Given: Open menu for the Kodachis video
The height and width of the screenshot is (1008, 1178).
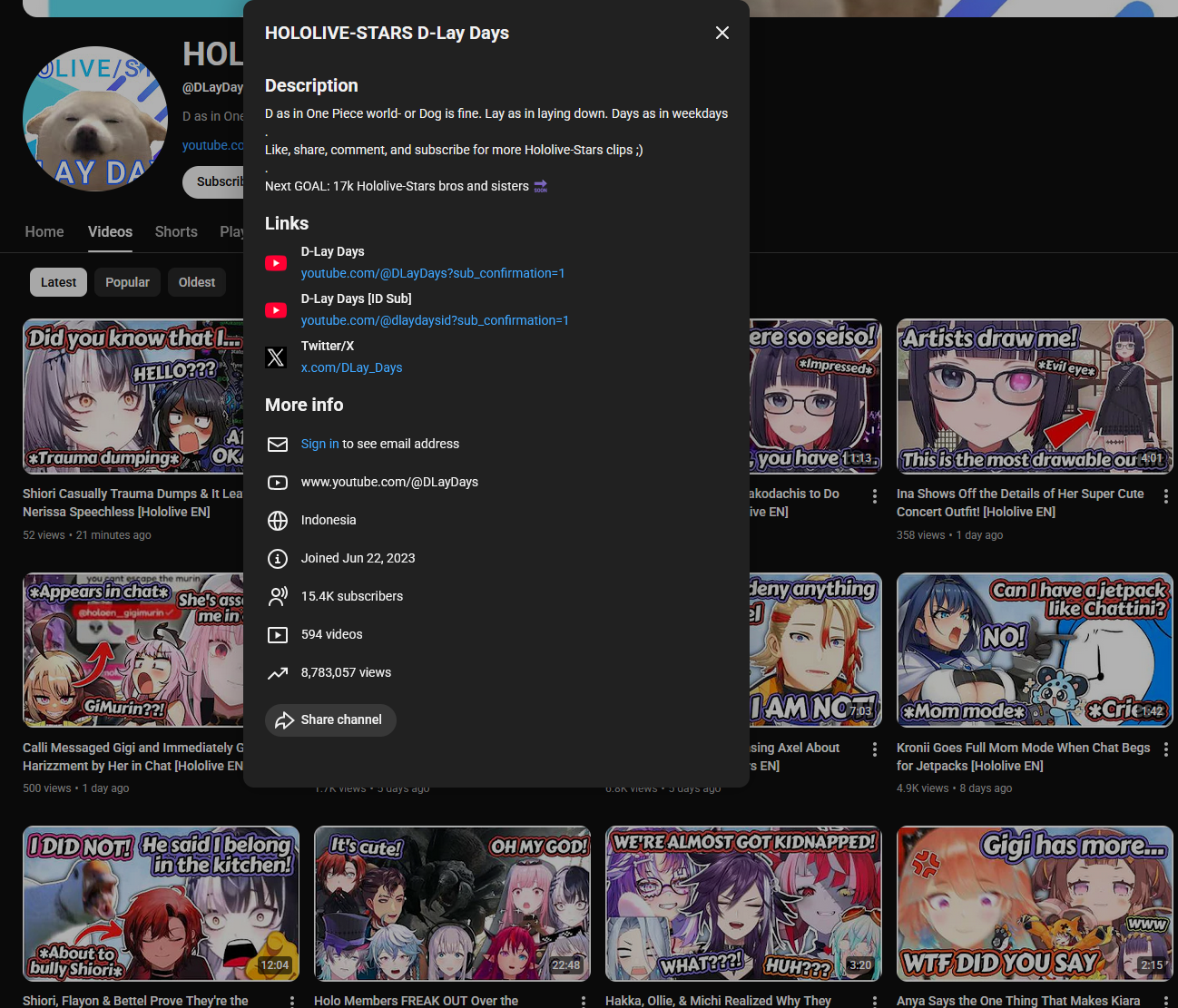Looking at the screenshot, I should pos(875,496).
